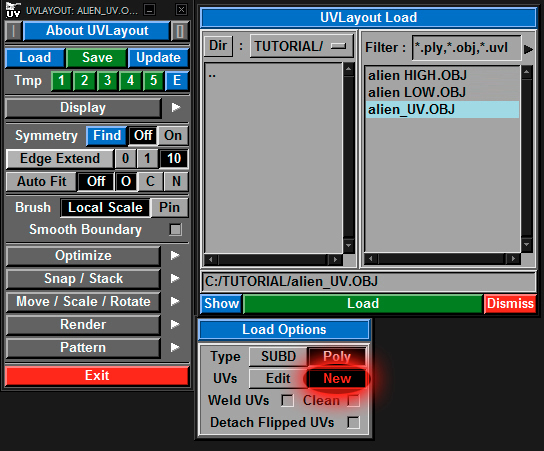Set Auto Fit to C
Viewport: 544px width, 451px height.
click(x=150, y=182)
